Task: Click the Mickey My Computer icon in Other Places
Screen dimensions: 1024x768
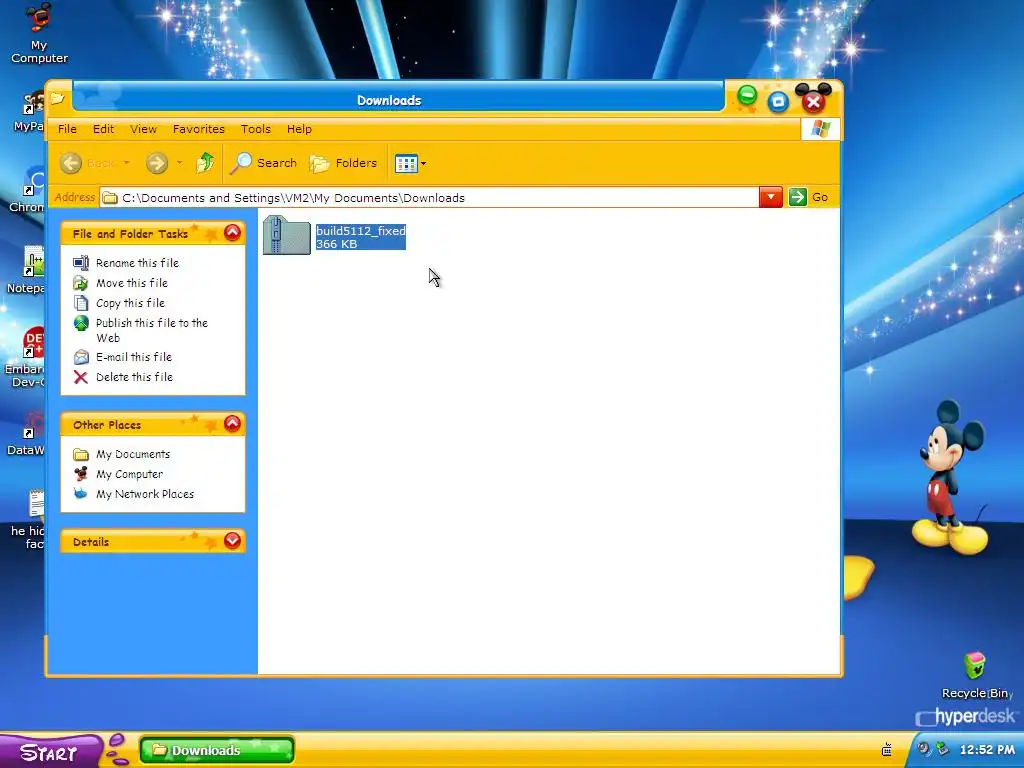Action: tap(81, 474)
